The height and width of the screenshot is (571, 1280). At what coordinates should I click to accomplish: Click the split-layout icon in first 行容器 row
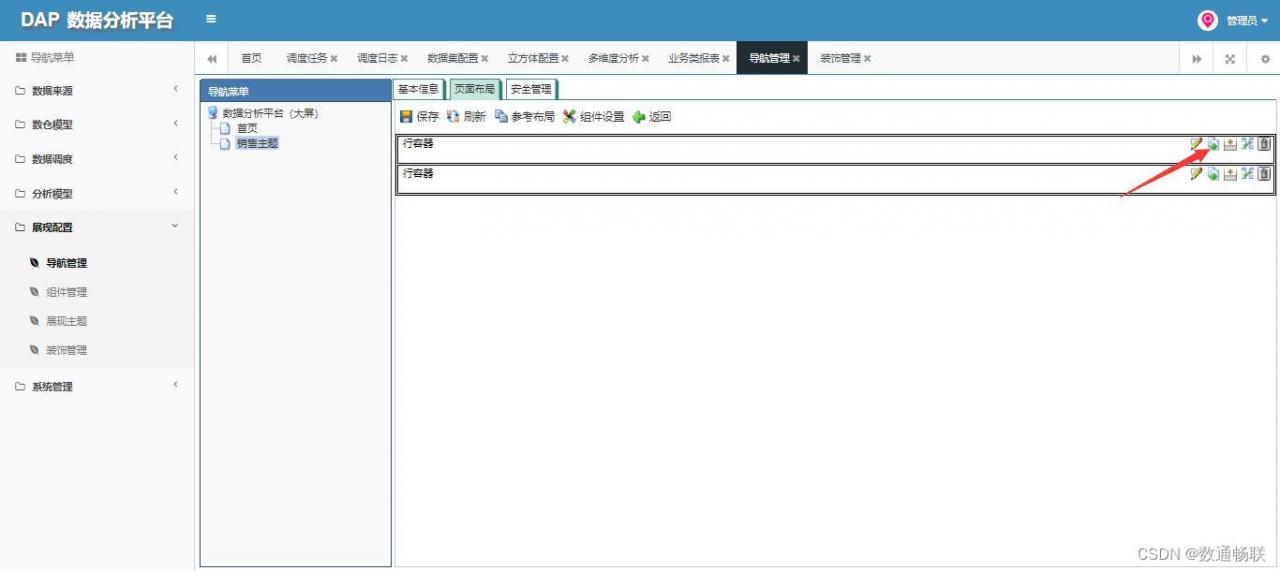click(1247, 144)
